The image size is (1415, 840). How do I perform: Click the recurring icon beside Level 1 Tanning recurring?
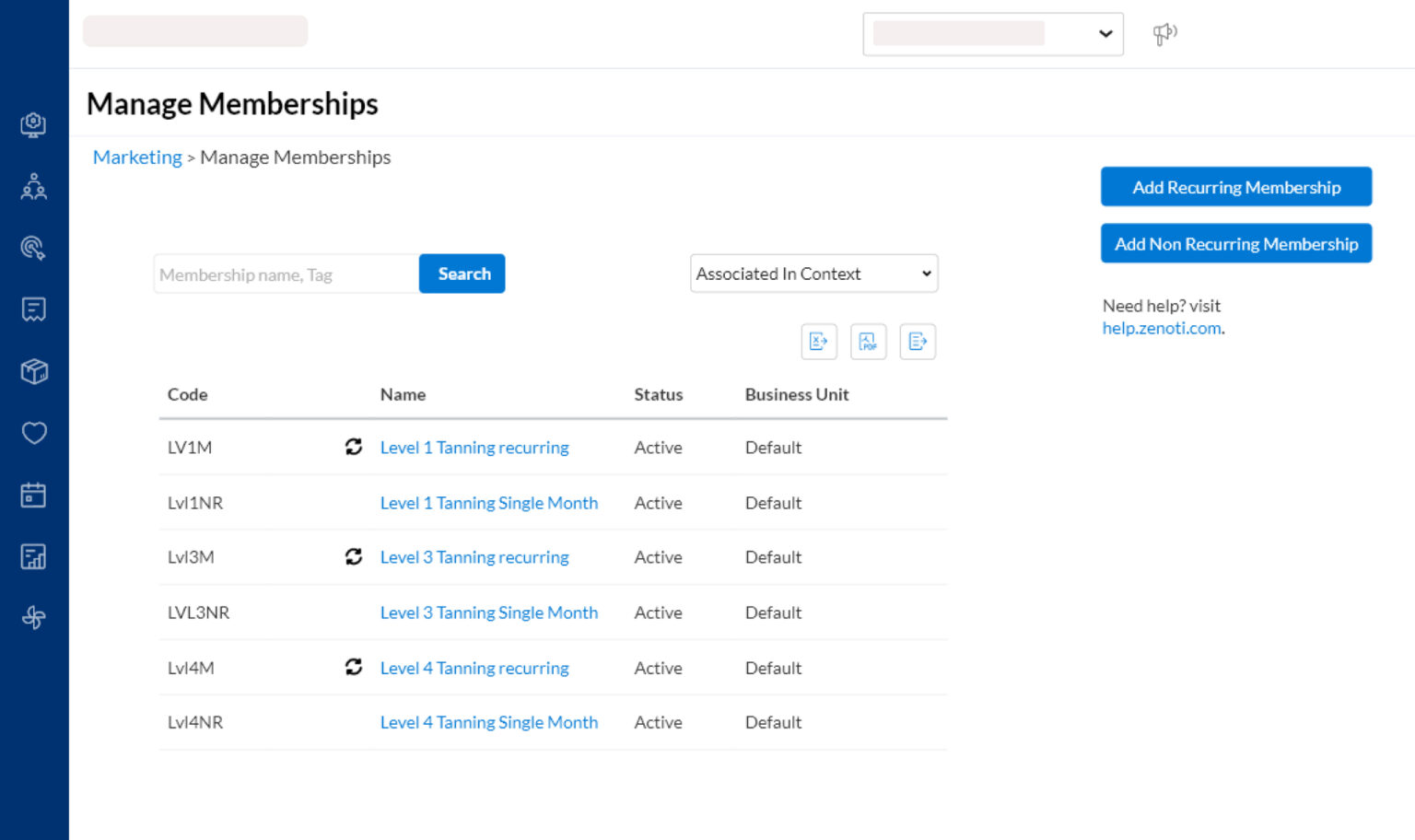coord(354,447)
